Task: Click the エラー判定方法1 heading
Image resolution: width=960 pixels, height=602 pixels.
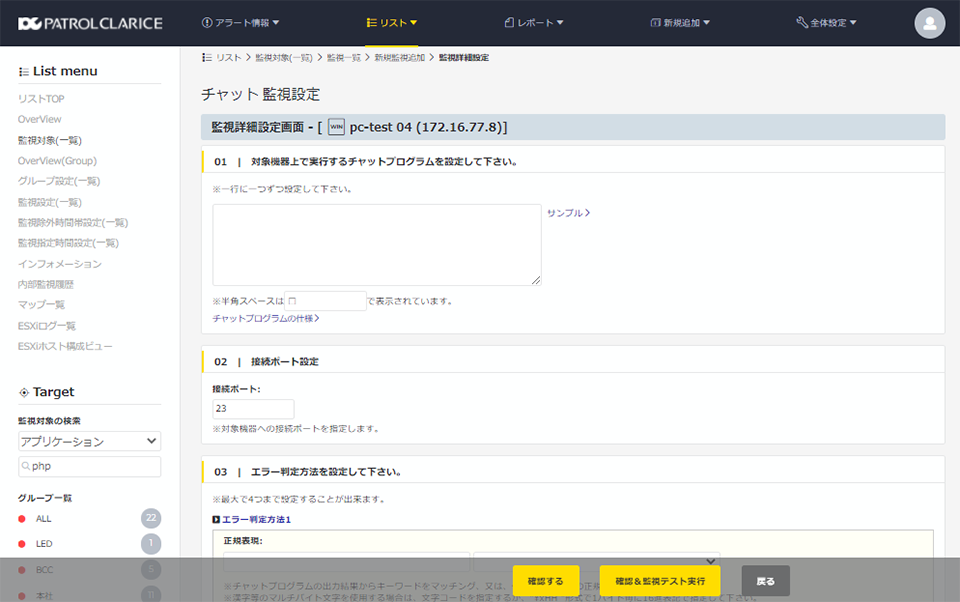Action: click(x=256, y=519)
